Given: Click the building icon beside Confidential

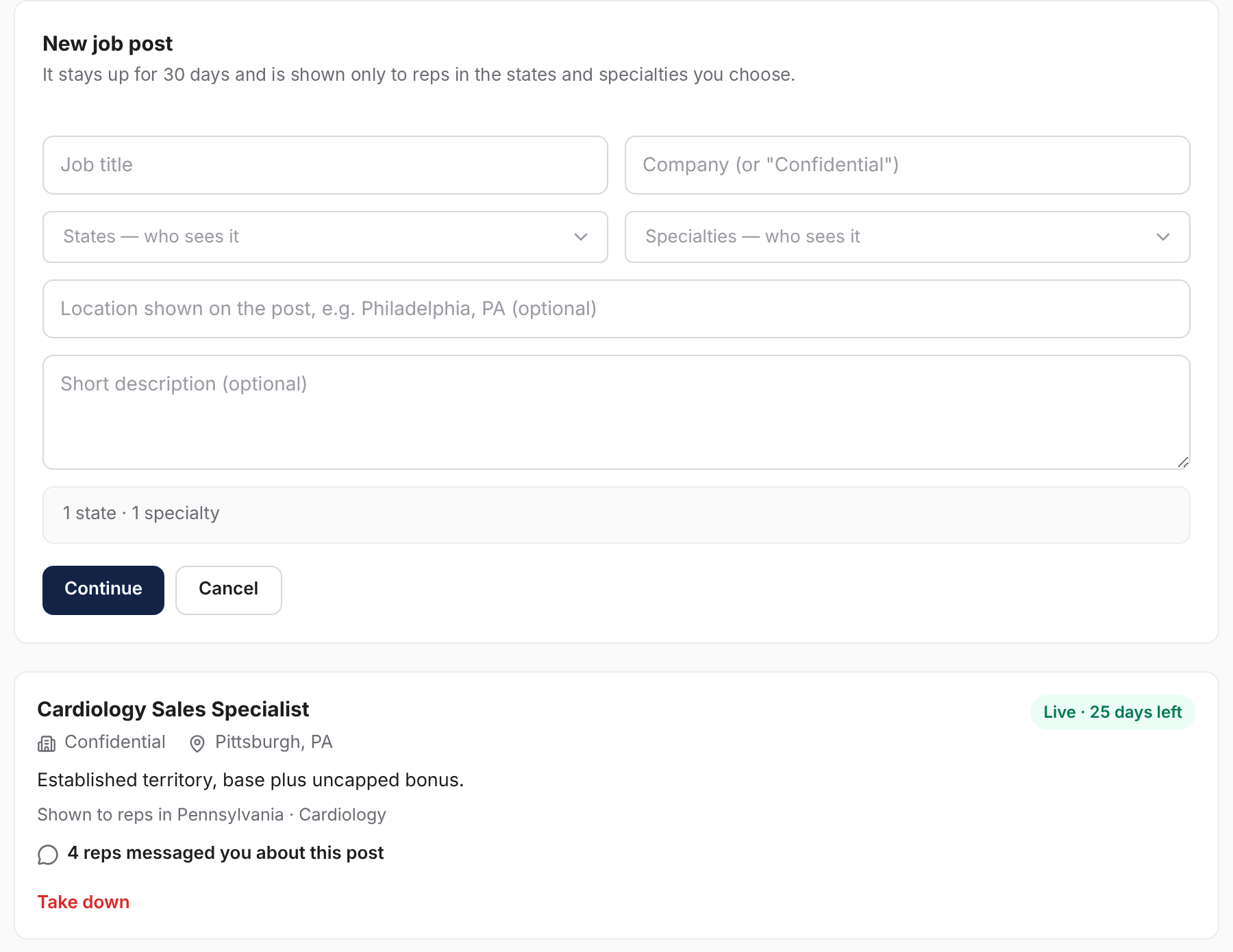Looking at the screenshot, I should 47,743.
